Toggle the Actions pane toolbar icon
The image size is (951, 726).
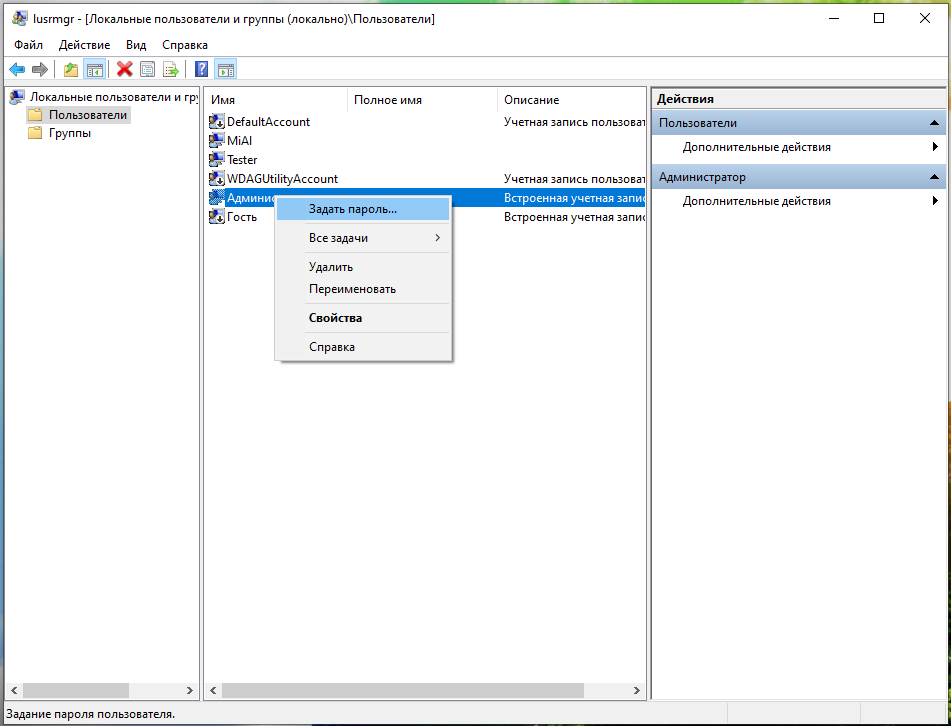(226, 69)
